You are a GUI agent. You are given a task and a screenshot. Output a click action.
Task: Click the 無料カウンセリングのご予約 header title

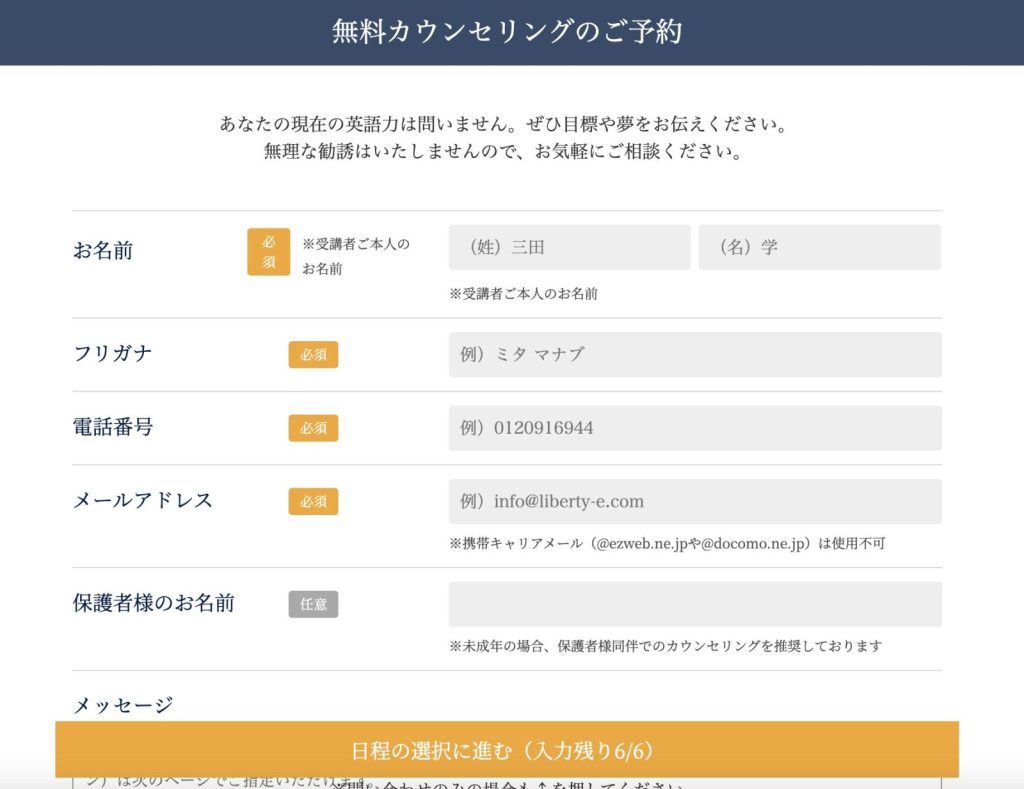507,32
